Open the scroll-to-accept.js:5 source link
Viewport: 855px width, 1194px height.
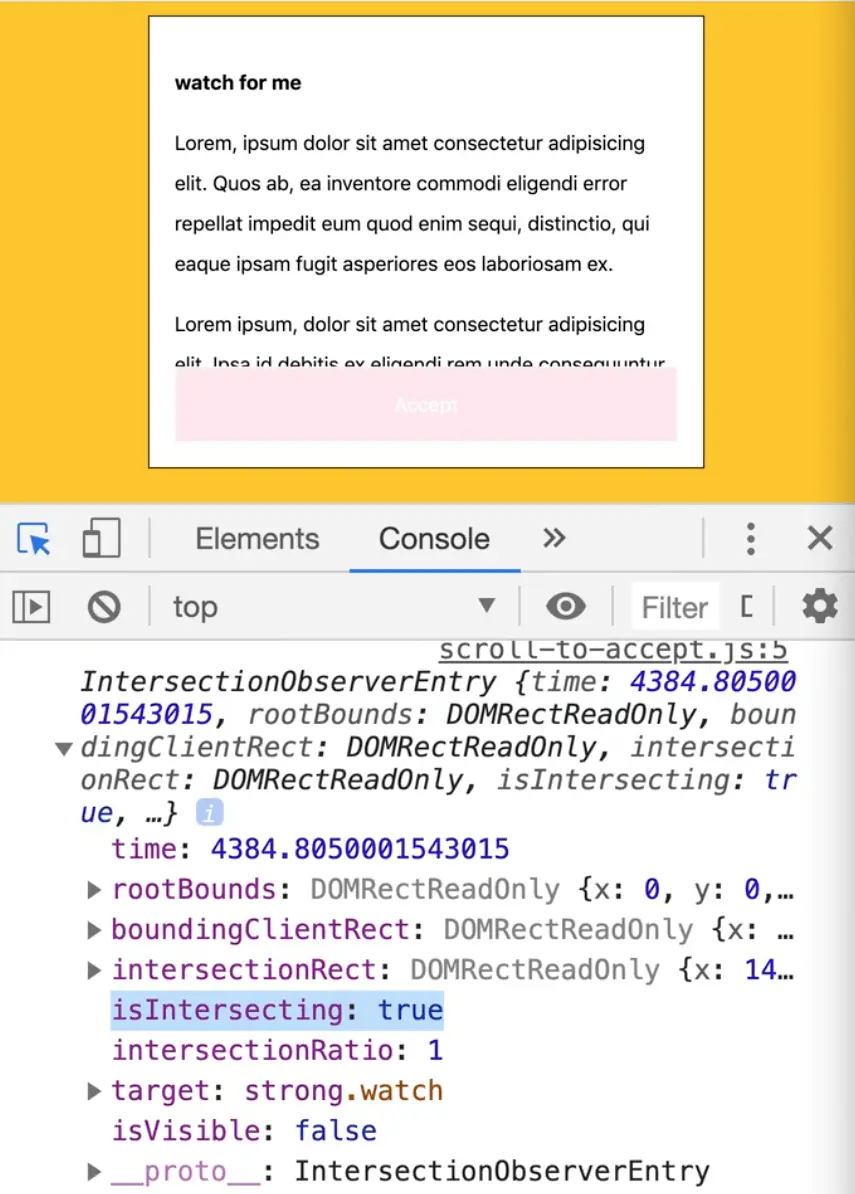pyautogui.click(x=612, y=649)
